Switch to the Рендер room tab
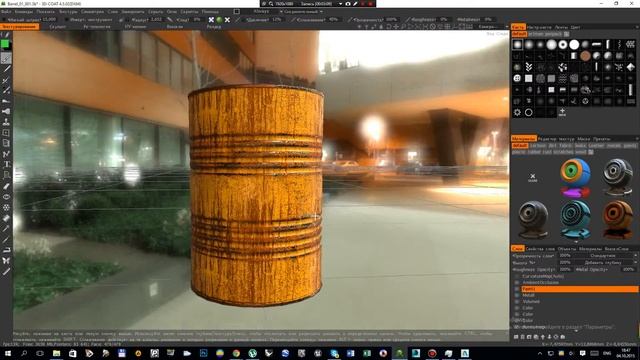Screen dimensions: 640x360 click(x=214, y=27)
